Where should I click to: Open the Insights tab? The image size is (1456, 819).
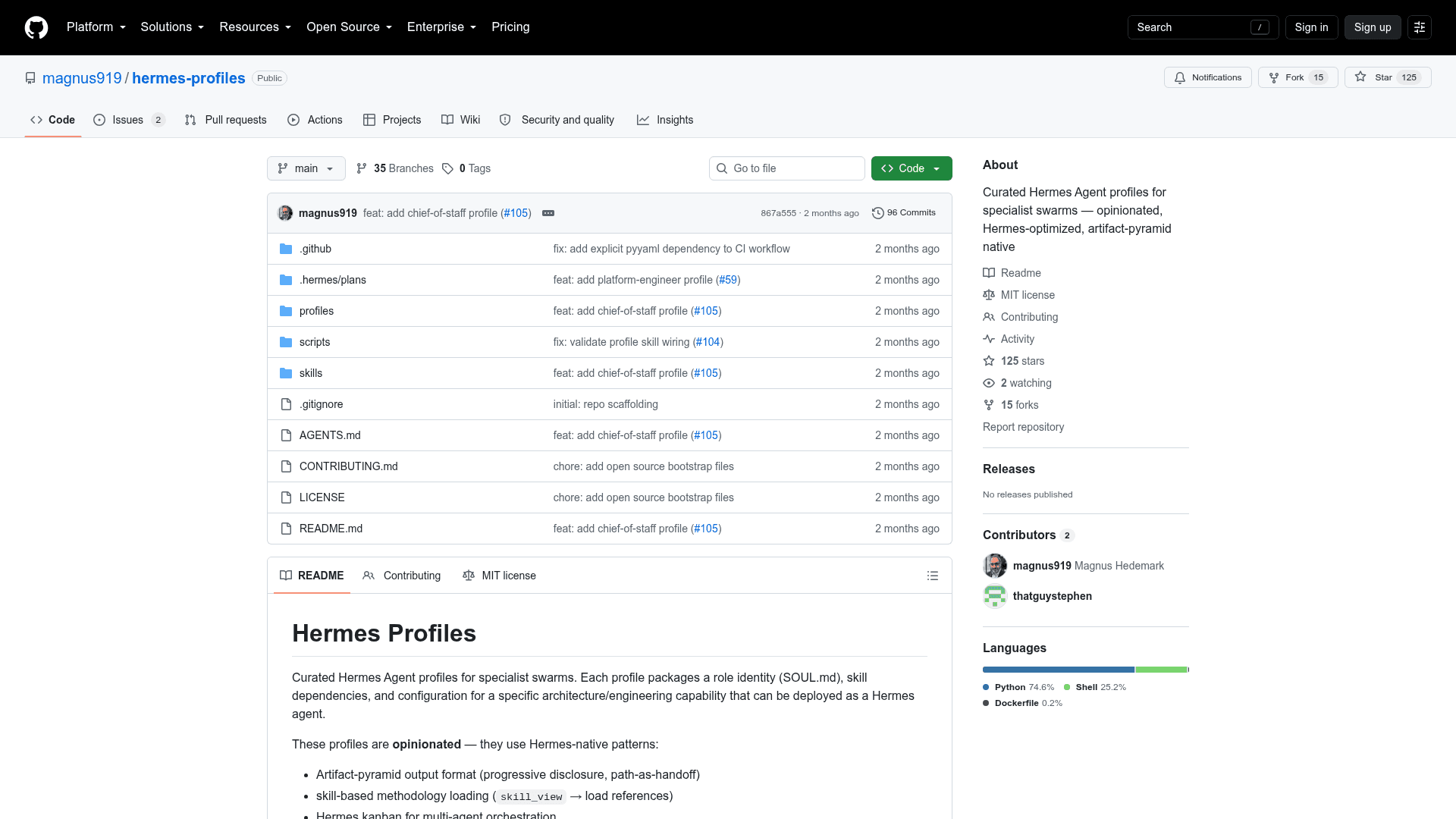[665, 120]
